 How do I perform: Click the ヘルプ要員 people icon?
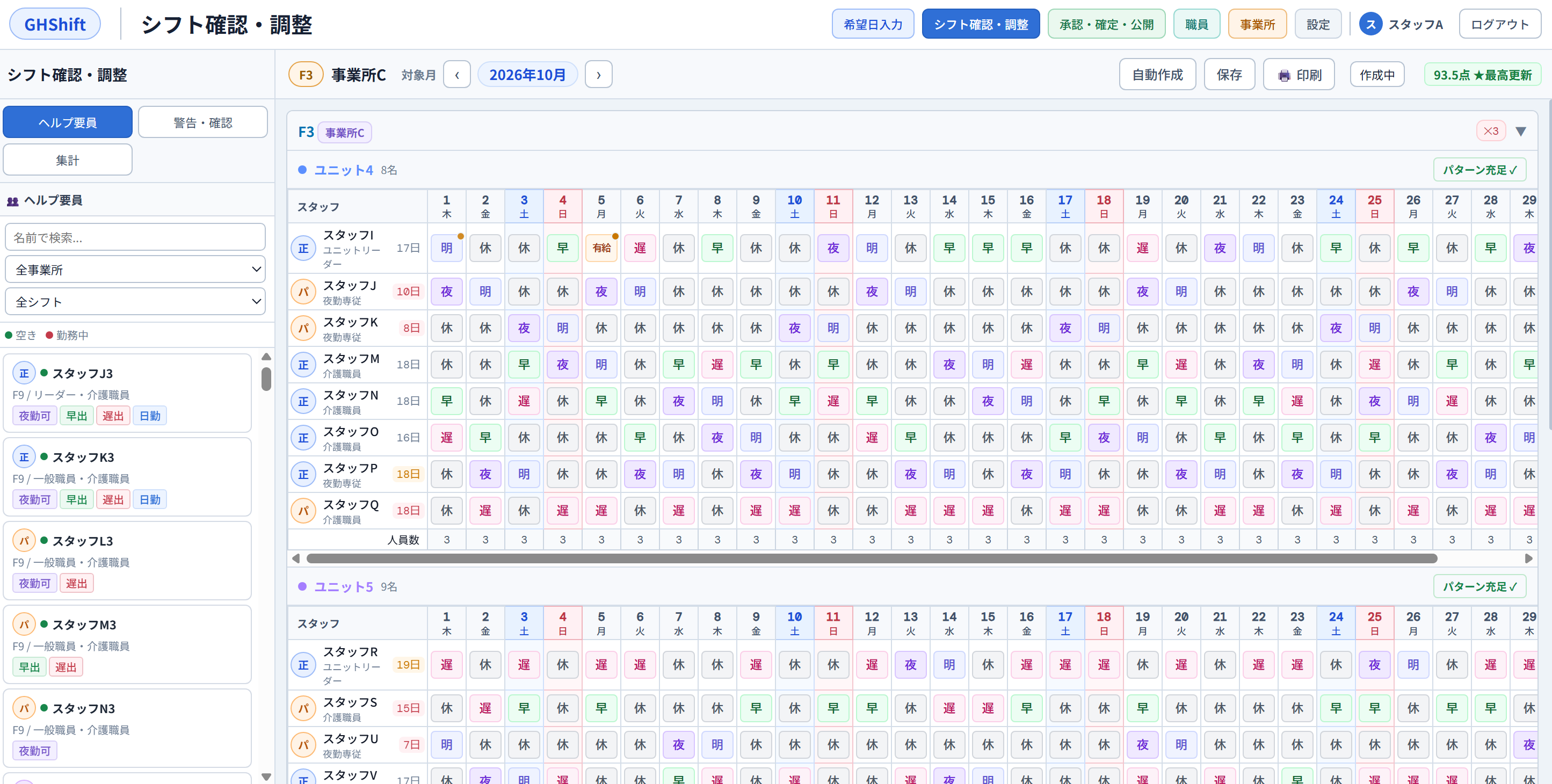point(13,201)
